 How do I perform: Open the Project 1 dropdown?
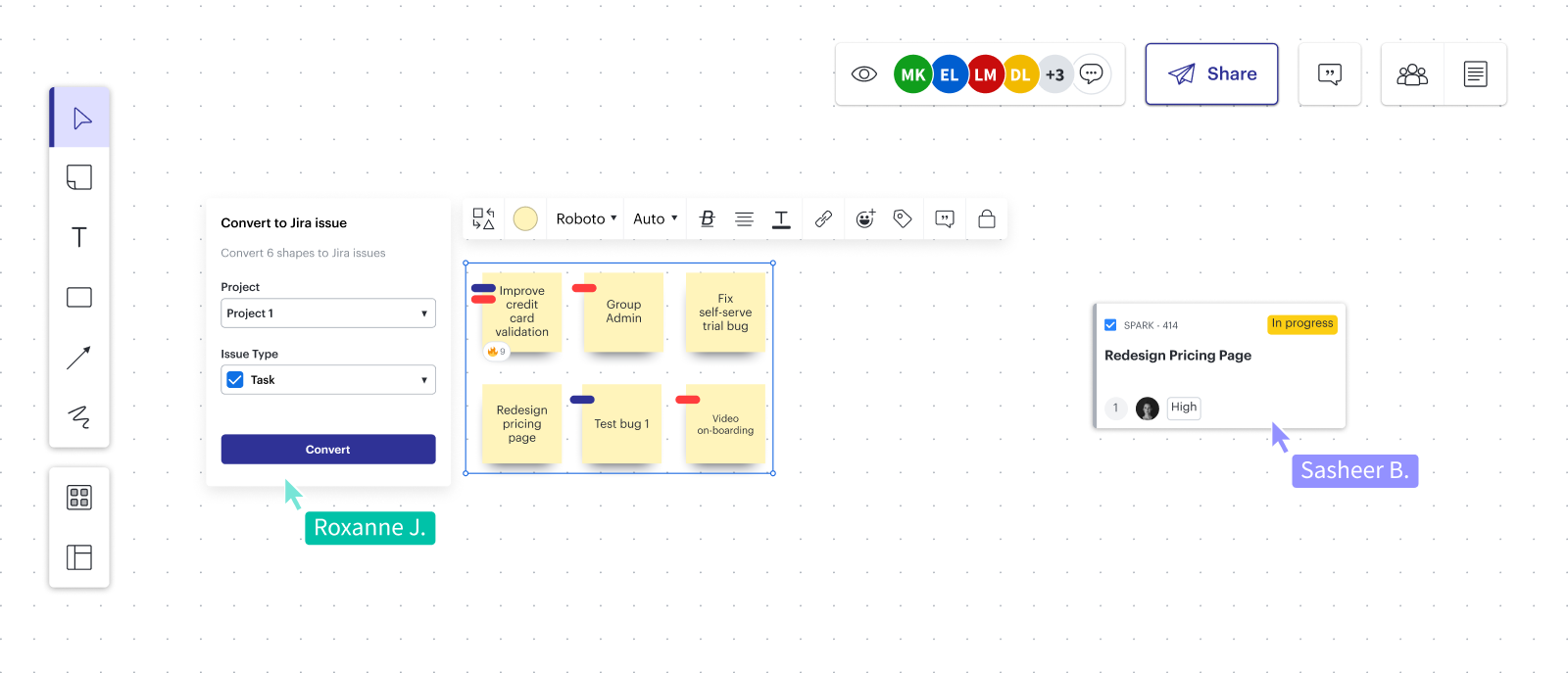328,313
